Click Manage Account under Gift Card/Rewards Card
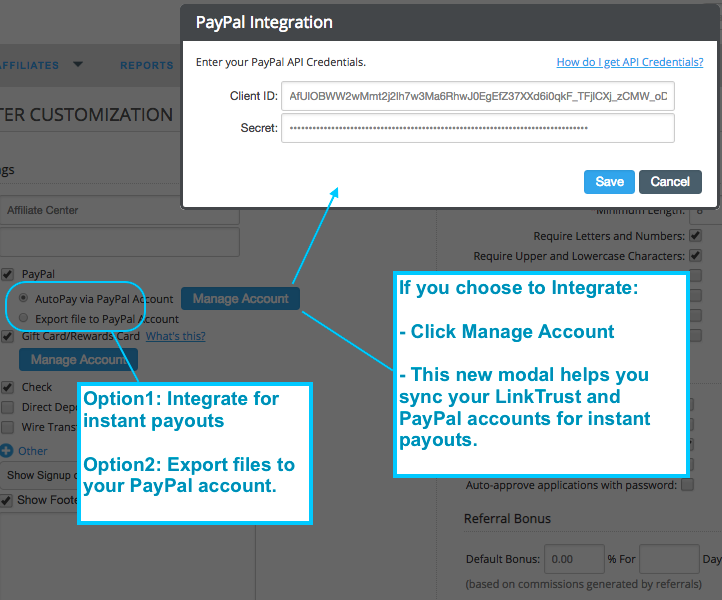The width and height of the screenshot is (722, 600). 78,360
